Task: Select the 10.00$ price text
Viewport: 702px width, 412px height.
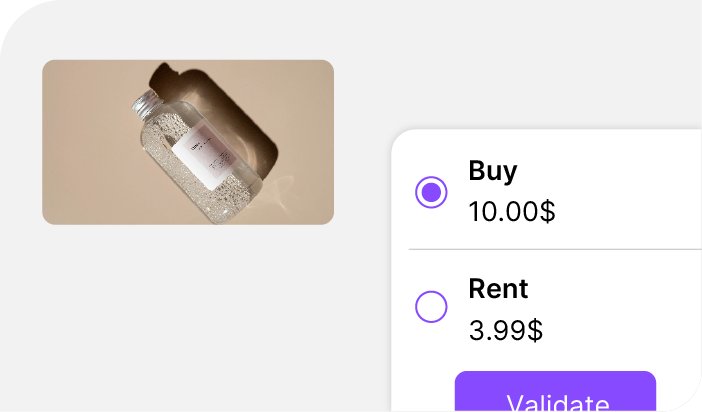Action: coord(512,211)
